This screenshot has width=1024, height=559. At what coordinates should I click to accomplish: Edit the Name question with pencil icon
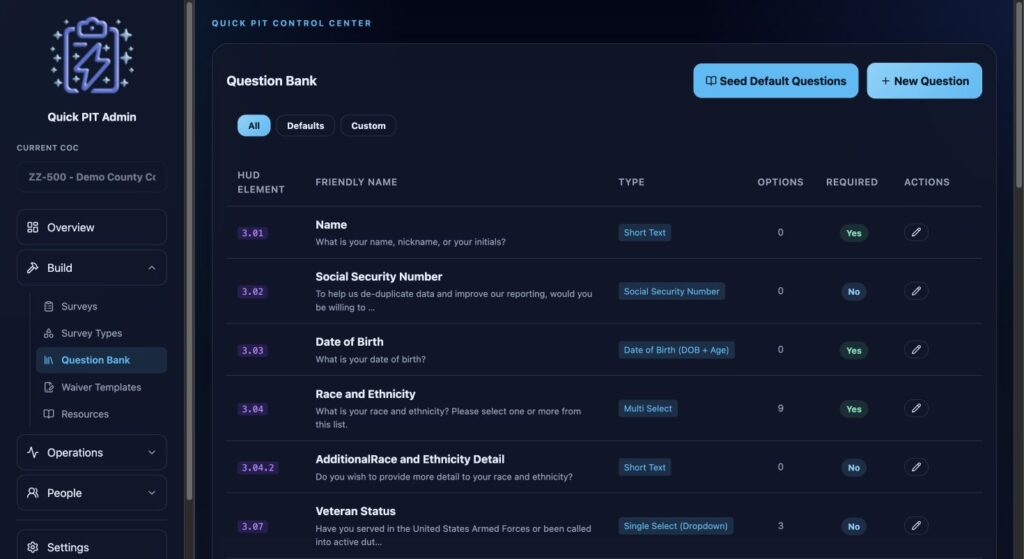[916, 232]
